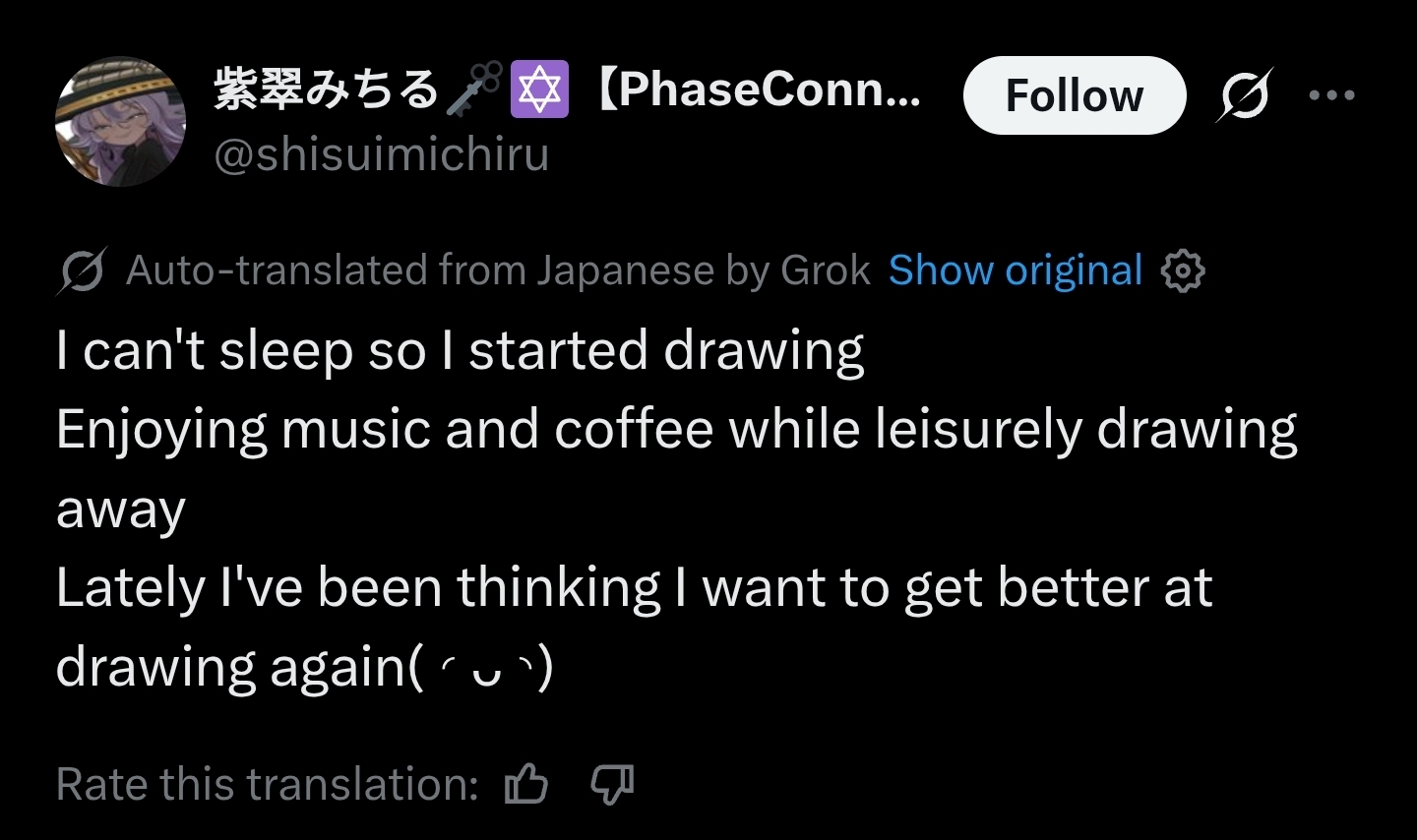Open the Grok icon beside Follow
This screenshot has width=1417, height=840.
point(1244,95)
